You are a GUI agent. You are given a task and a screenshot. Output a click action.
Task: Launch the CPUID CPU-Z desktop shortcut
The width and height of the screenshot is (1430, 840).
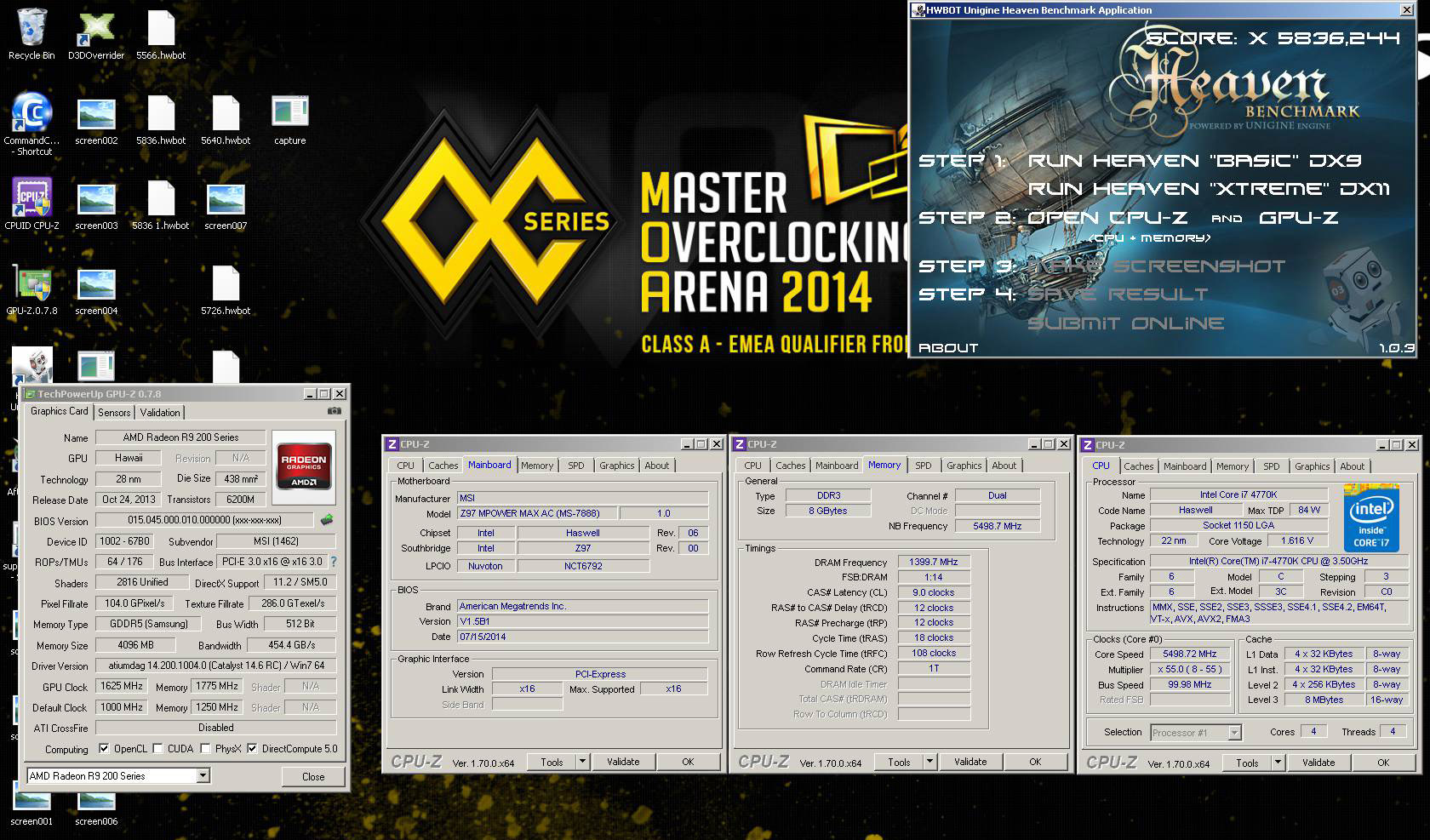tap(31, 204)
